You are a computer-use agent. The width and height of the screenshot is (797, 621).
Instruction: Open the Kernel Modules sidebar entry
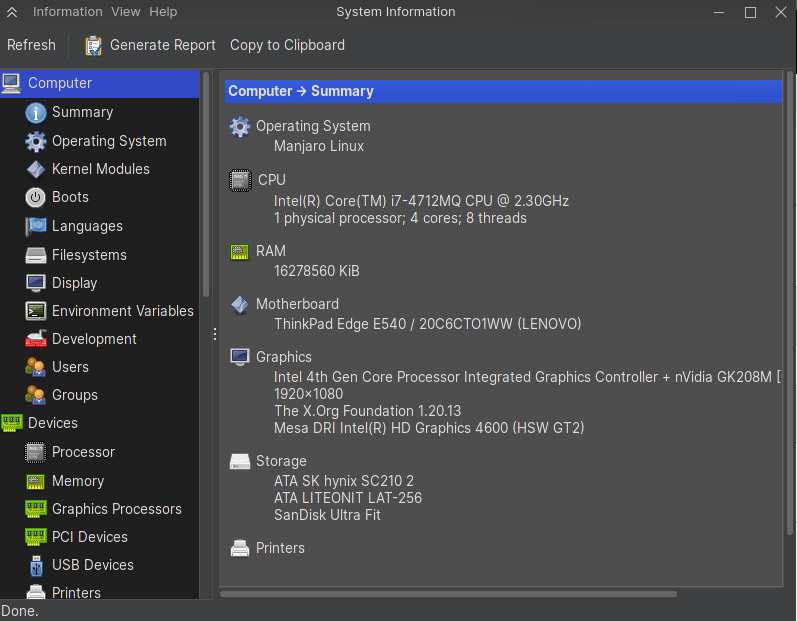point(101,169)
